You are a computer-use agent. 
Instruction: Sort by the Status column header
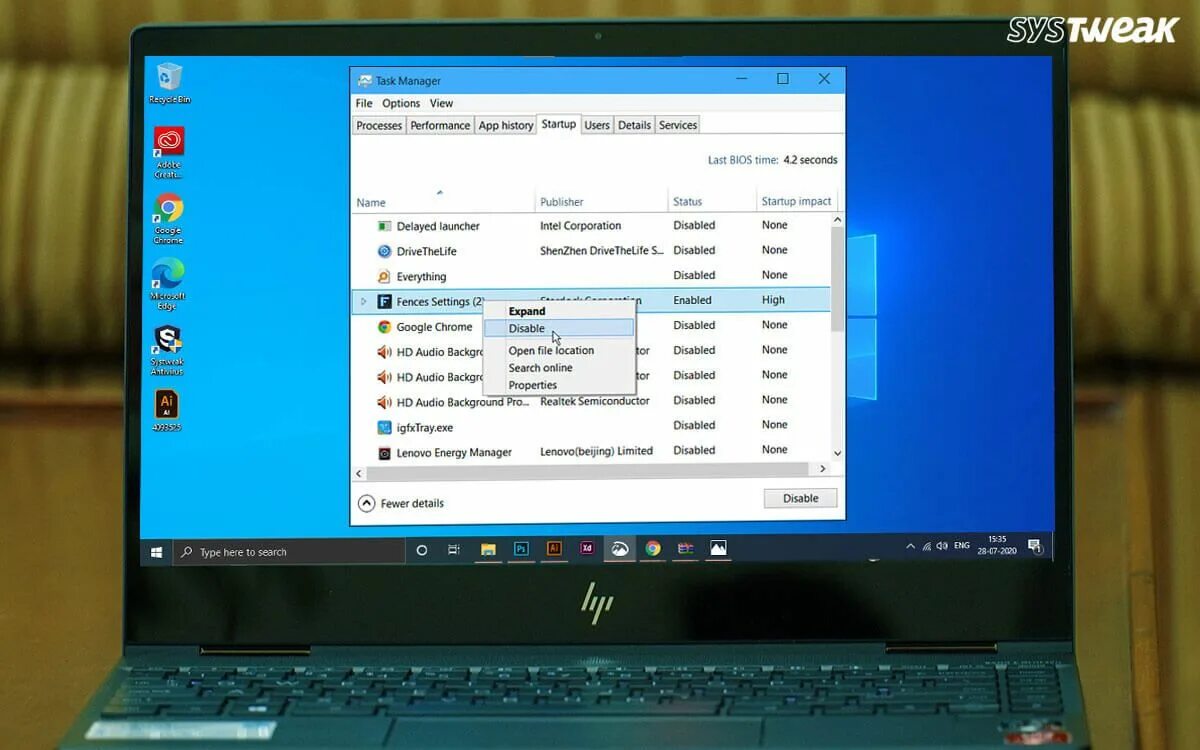coord(712,200)
